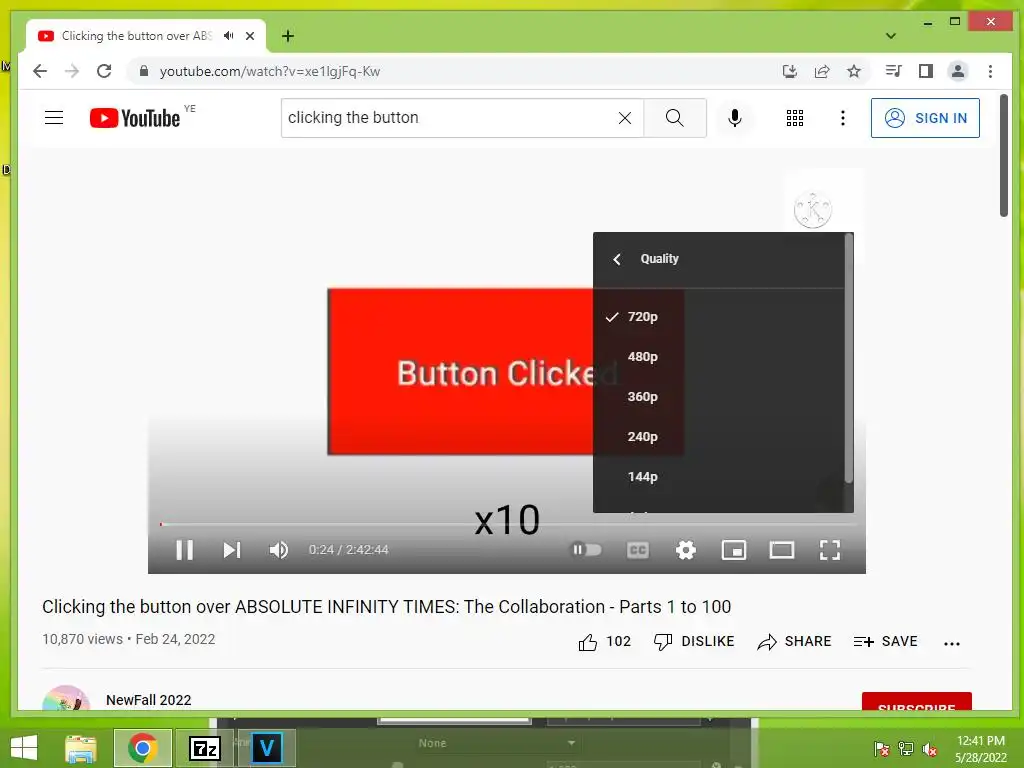Click the search magnifier button

(x=675, y=118)
